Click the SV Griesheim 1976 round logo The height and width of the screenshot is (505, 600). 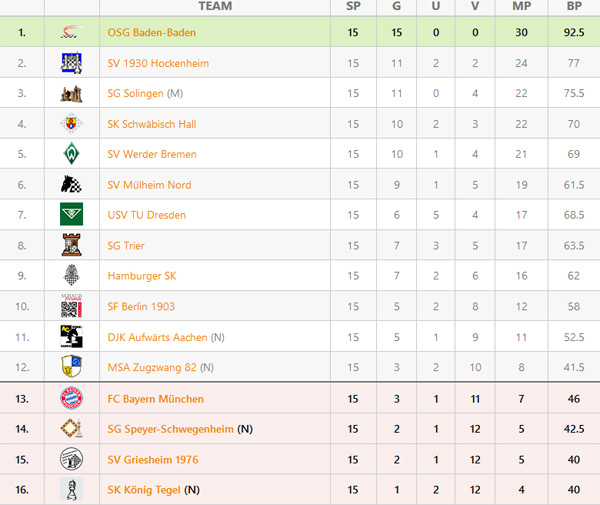click(72, 459)
